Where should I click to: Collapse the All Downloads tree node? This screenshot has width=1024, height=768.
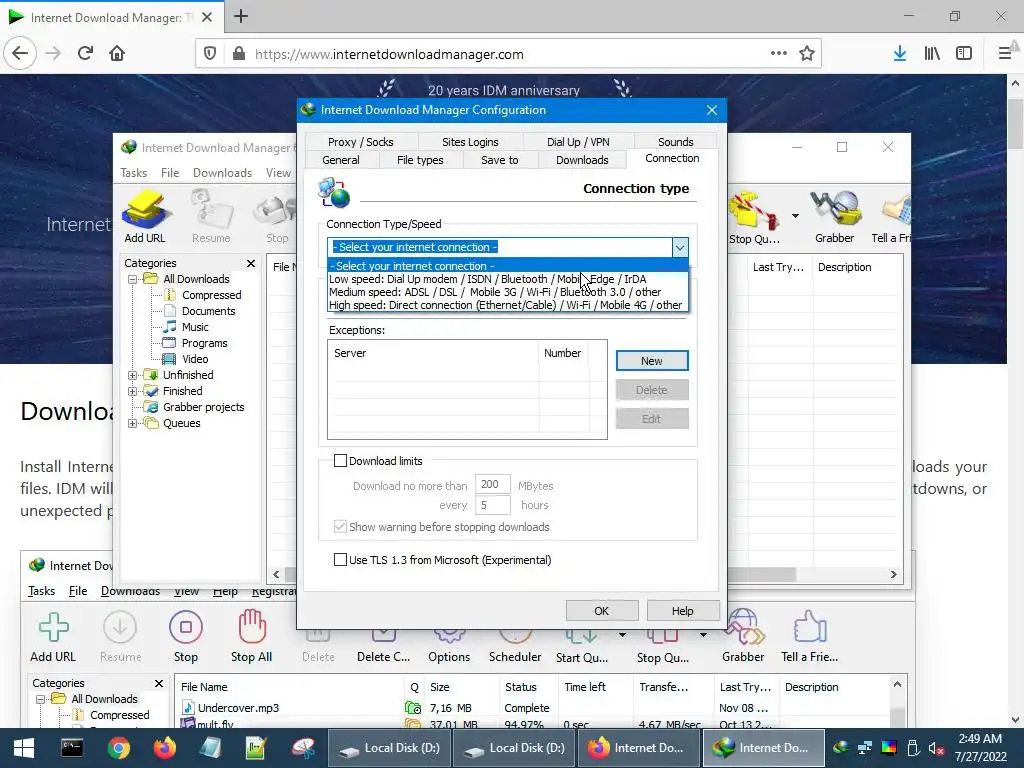[x=132, y=280]
